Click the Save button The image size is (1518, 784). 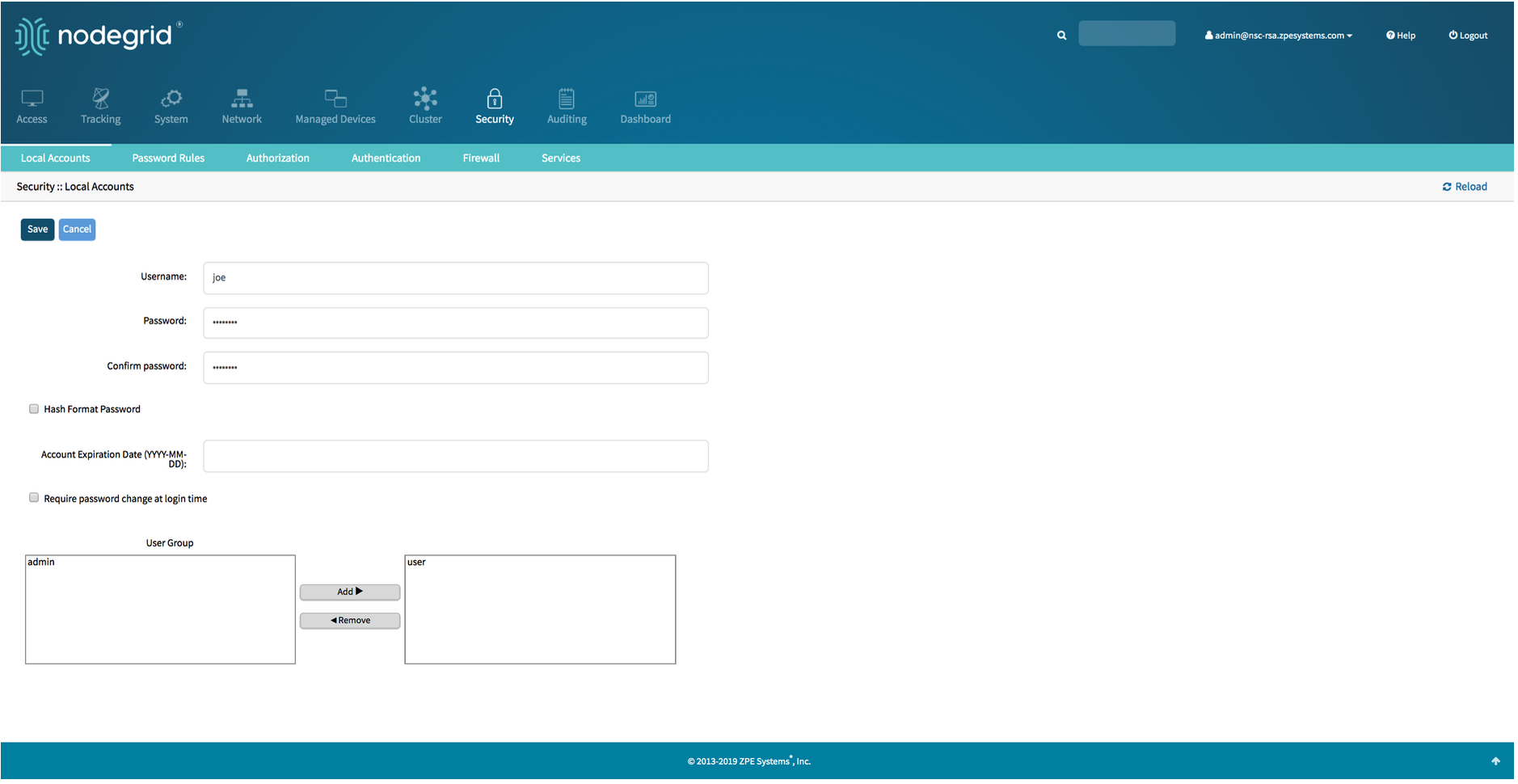37,230
